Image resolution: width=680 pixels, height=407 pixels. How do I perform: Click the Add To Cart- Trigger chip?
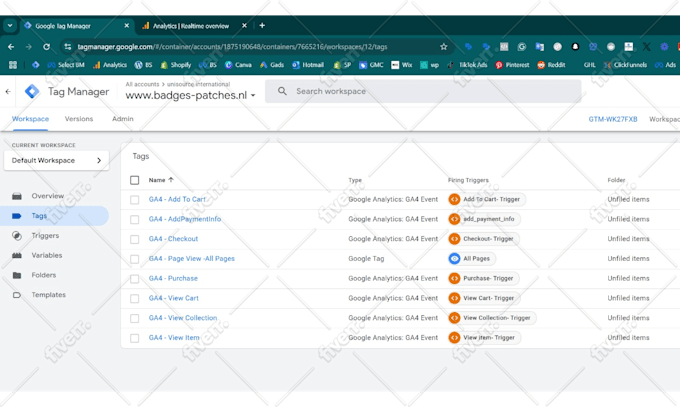point(487,199)
